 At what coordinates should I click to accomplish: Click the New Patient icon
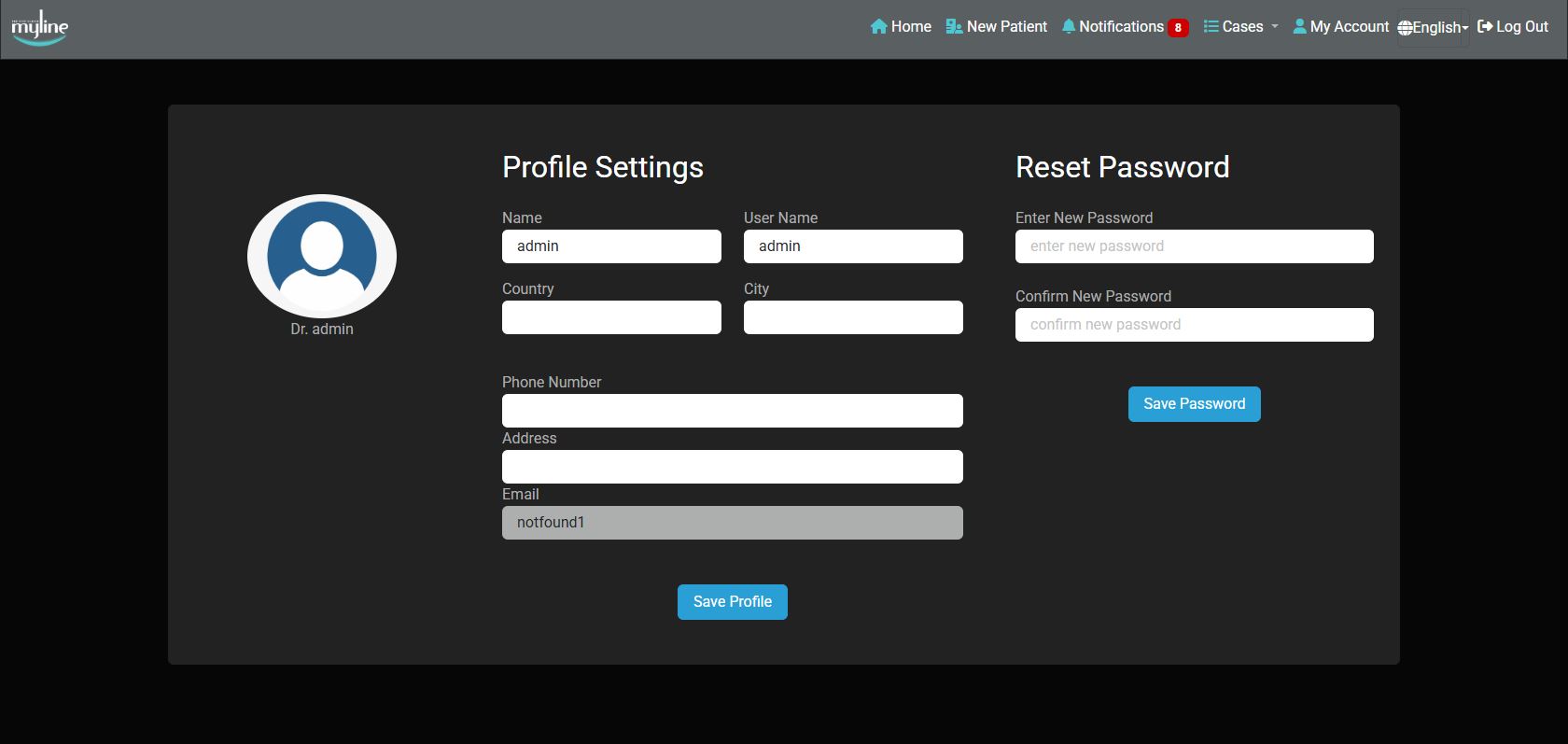954,27
